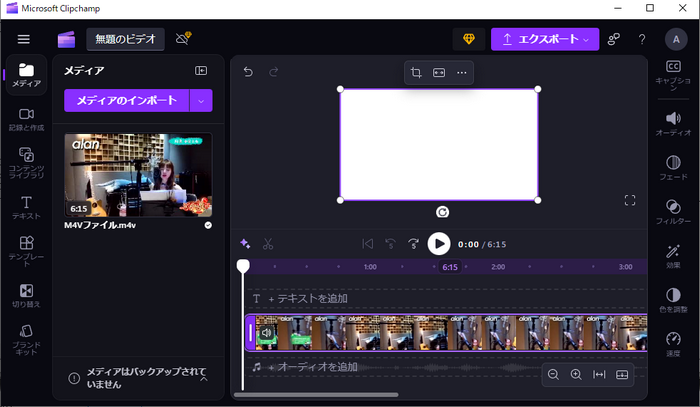Open the fullscreen preview icon
Image resolution: width=700 pixels, height=407 pixels.
[x=630, y=200]
